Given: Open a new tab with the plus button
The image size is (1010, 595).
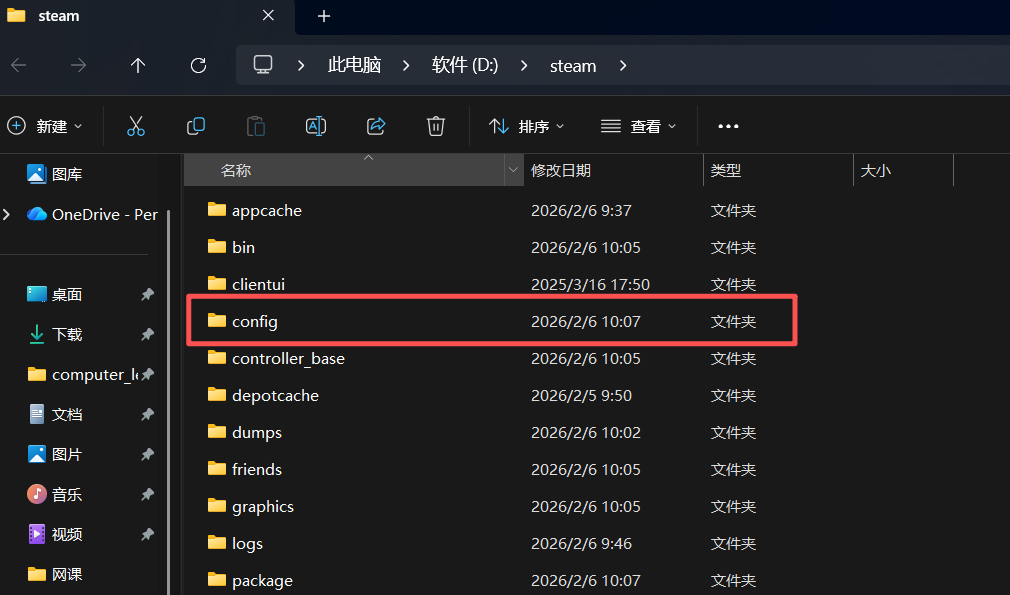Looking at the screenshot, I should 324,16.
